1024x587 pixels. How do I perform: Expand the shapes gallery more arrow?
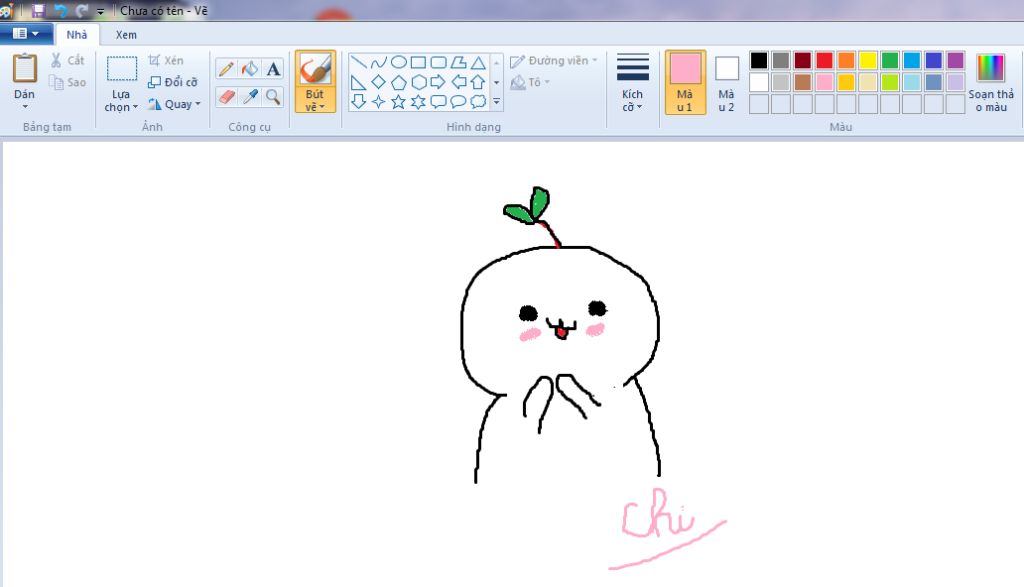pos(497,102)
